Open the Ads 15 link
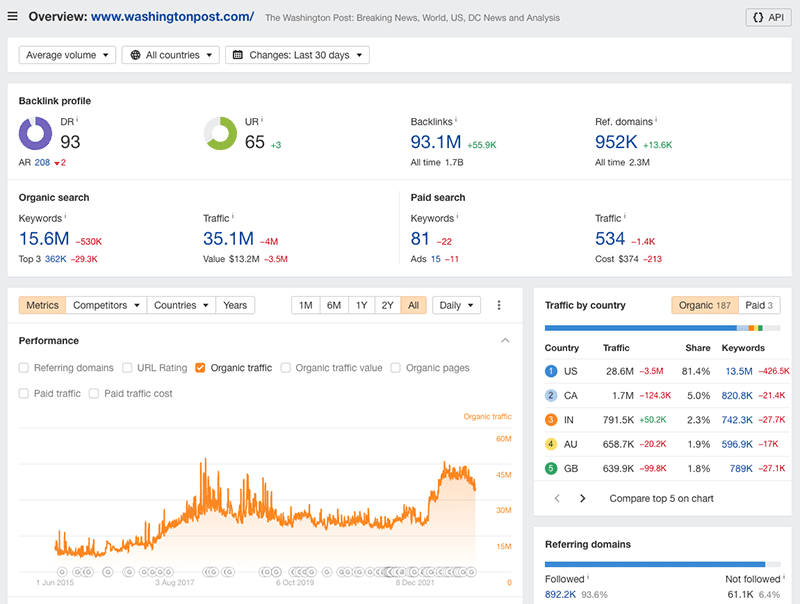800x604 pixels. pos(436,259)
